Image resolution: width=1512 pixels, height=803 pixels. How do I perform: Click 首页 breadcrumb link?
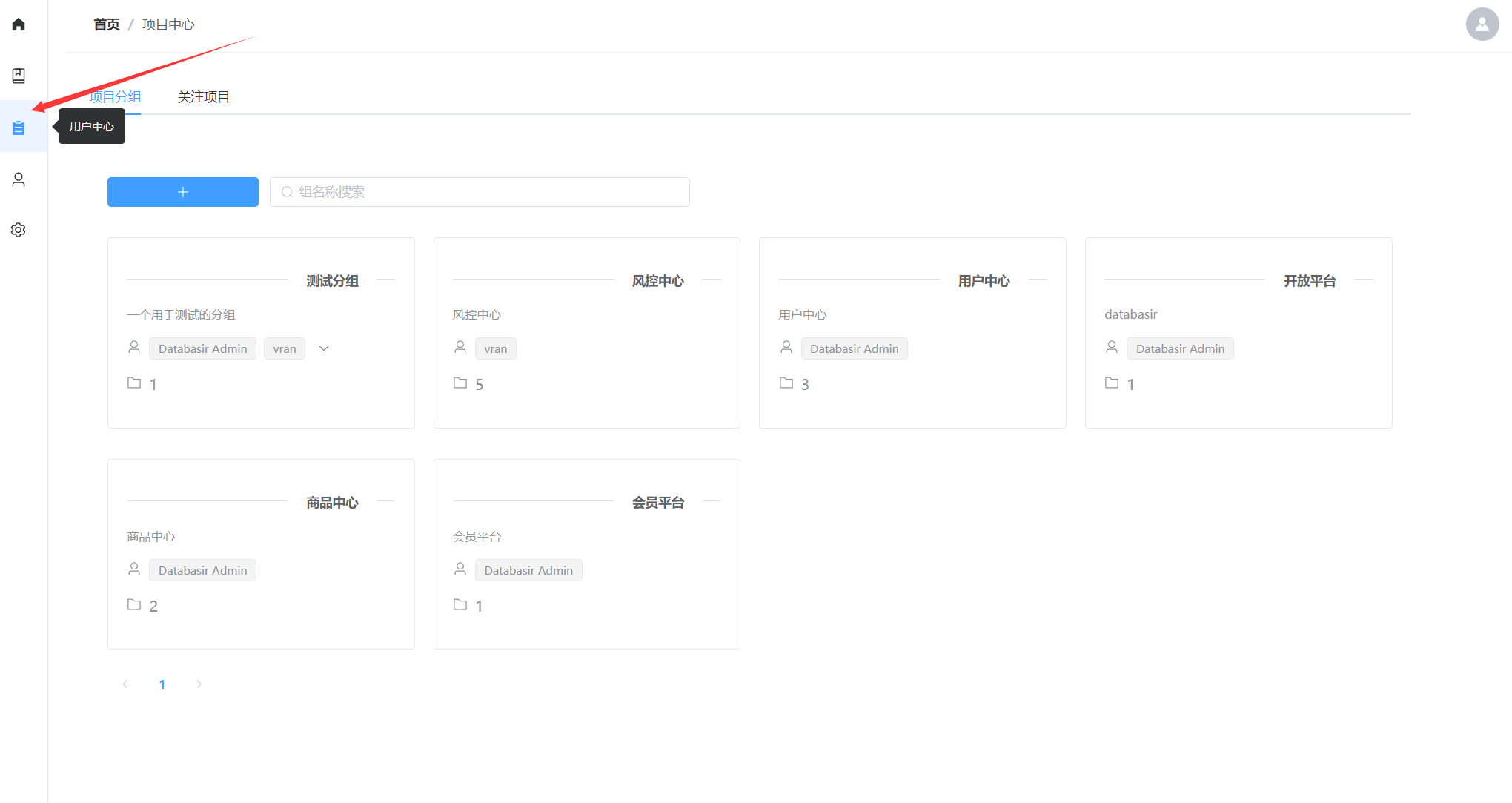pyautogui.click(x=107, y=24)
